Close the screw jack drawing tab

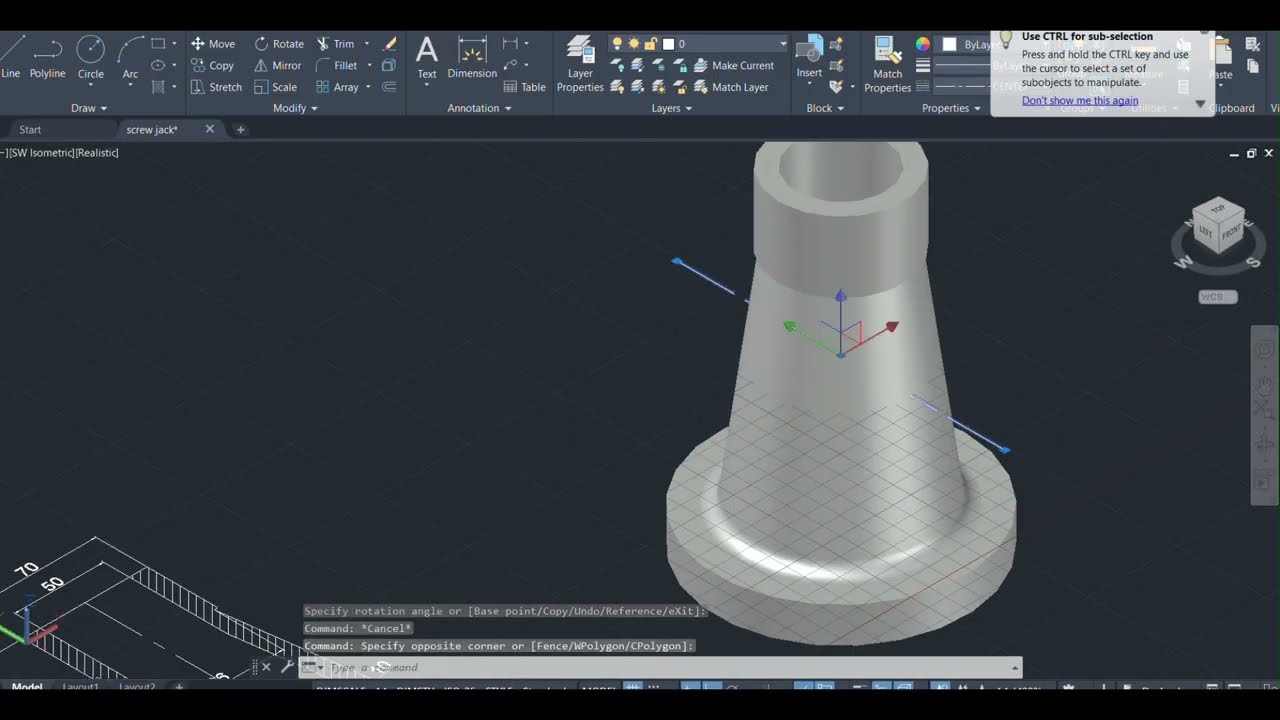click(210, 129)
